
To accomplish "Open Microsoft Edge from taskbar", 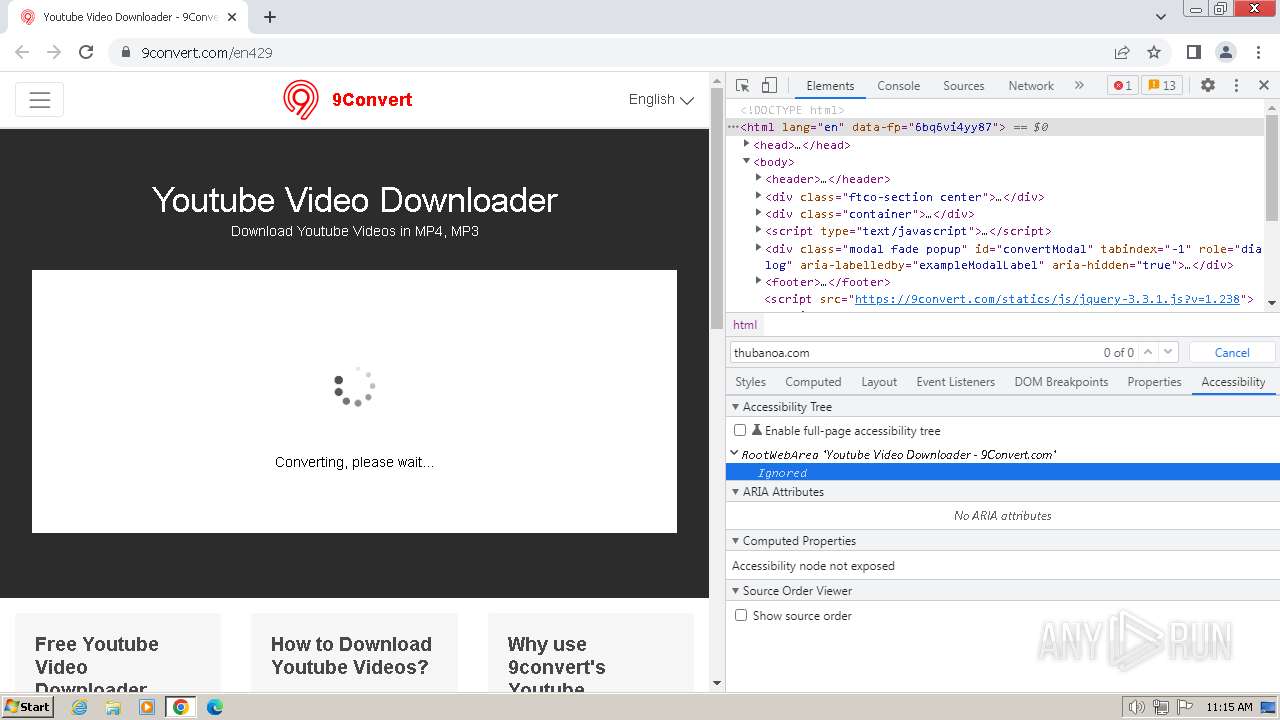I will click(x=214, y=707).
